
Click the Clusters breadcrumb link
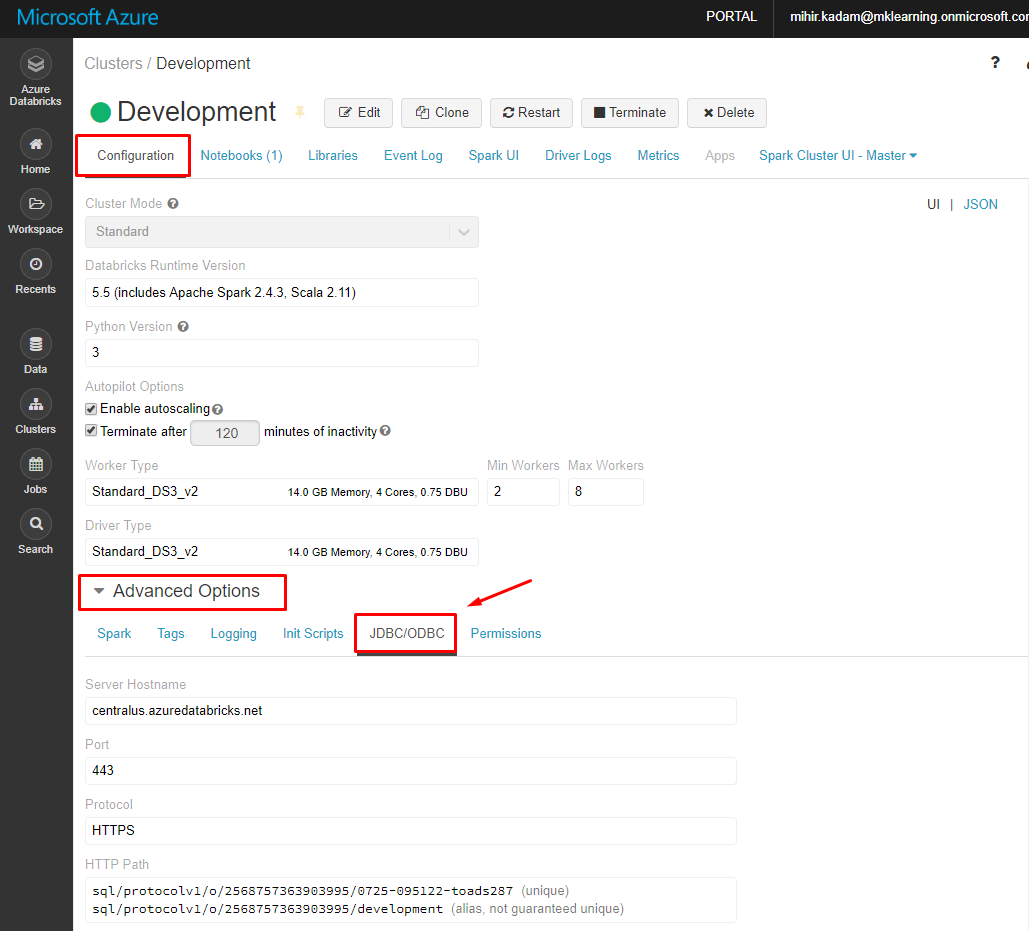(x=113, y=64)
